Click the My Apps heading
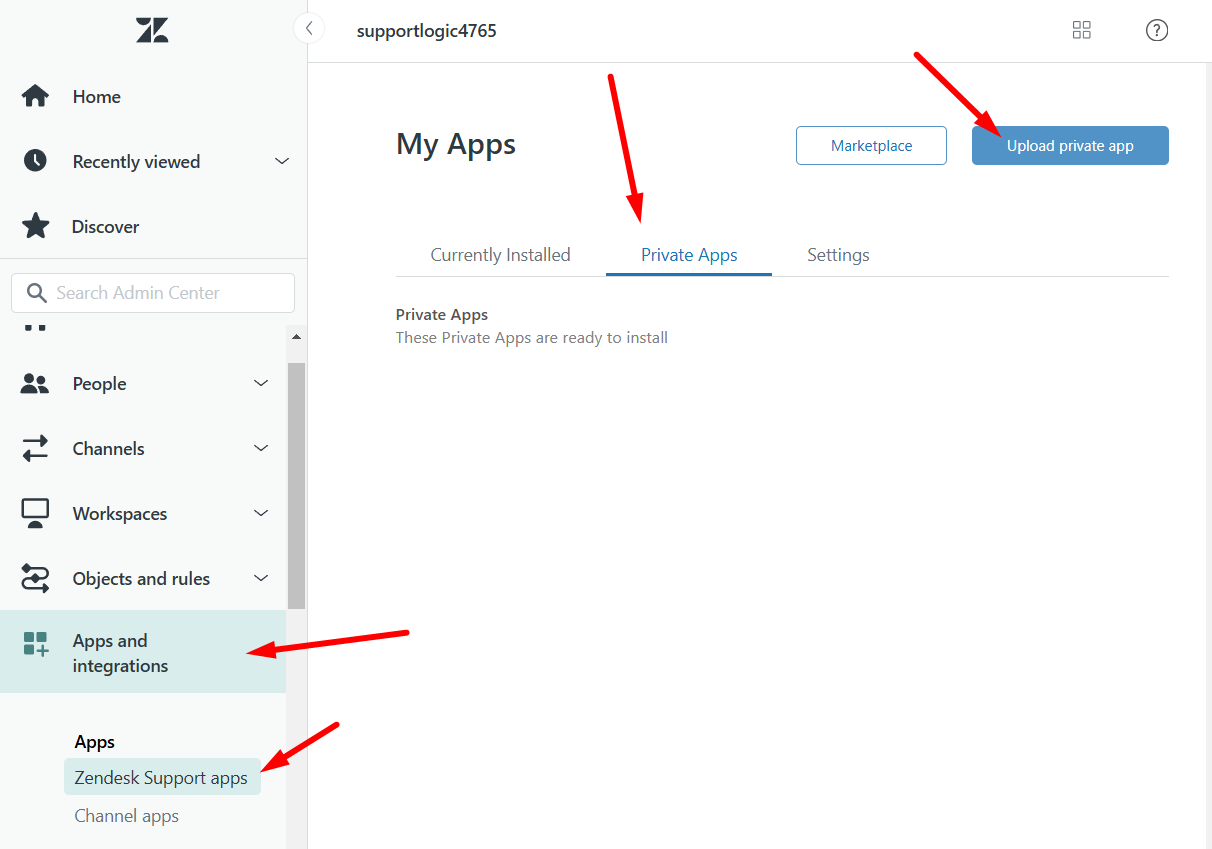Screen dimensions: 1212x849 click(456, 144)
